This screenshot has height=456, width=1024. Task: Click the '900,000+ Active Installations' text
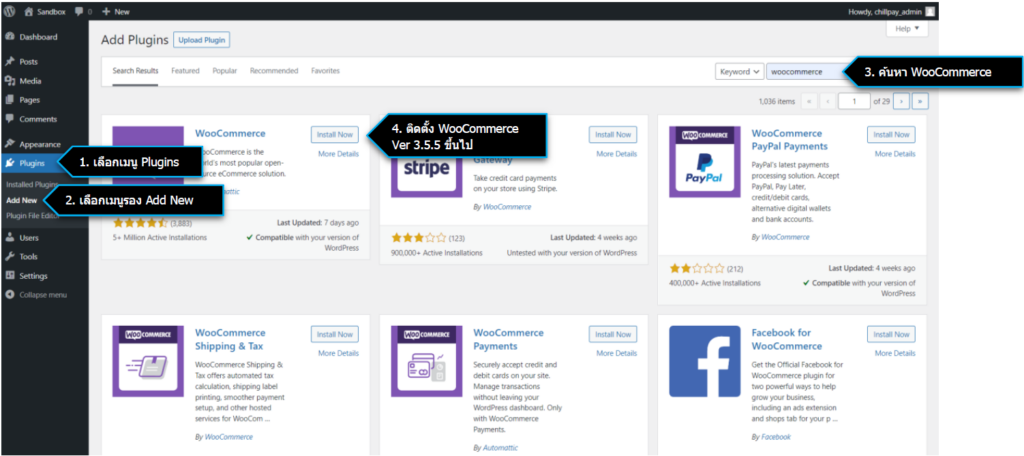pyautogui.click(x=437, y=253)
